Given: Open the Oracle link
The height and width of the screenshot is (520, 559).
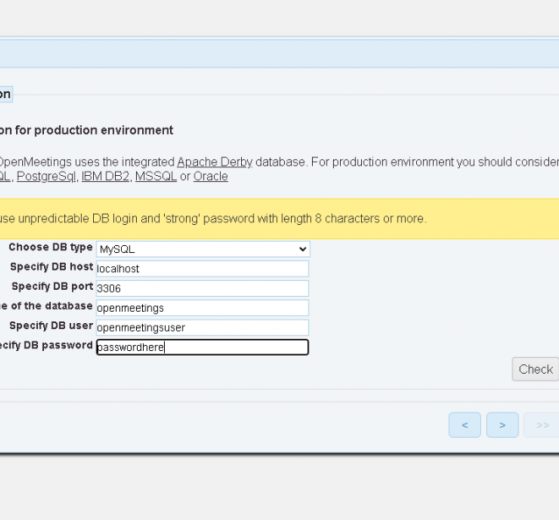Looking at the screenshot, I should click(x=211, y=176).
